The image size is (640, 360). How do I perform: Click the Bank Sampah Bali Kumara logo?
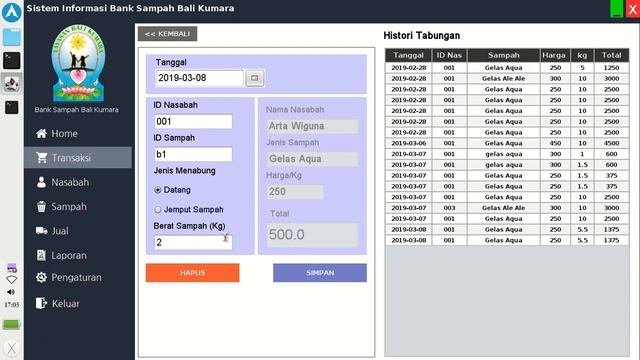[78, 63]
